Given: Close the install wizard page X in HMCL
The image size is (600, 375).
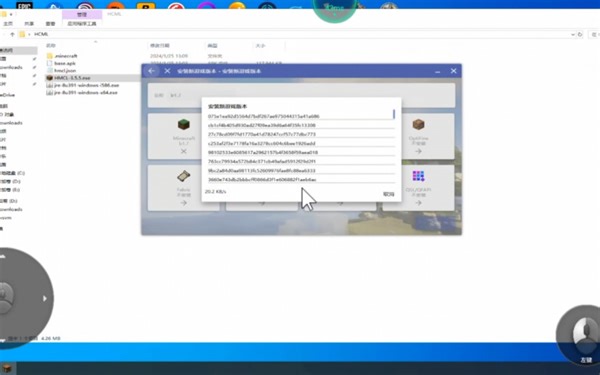Looking at the screenshot, I should pos(167,71).
